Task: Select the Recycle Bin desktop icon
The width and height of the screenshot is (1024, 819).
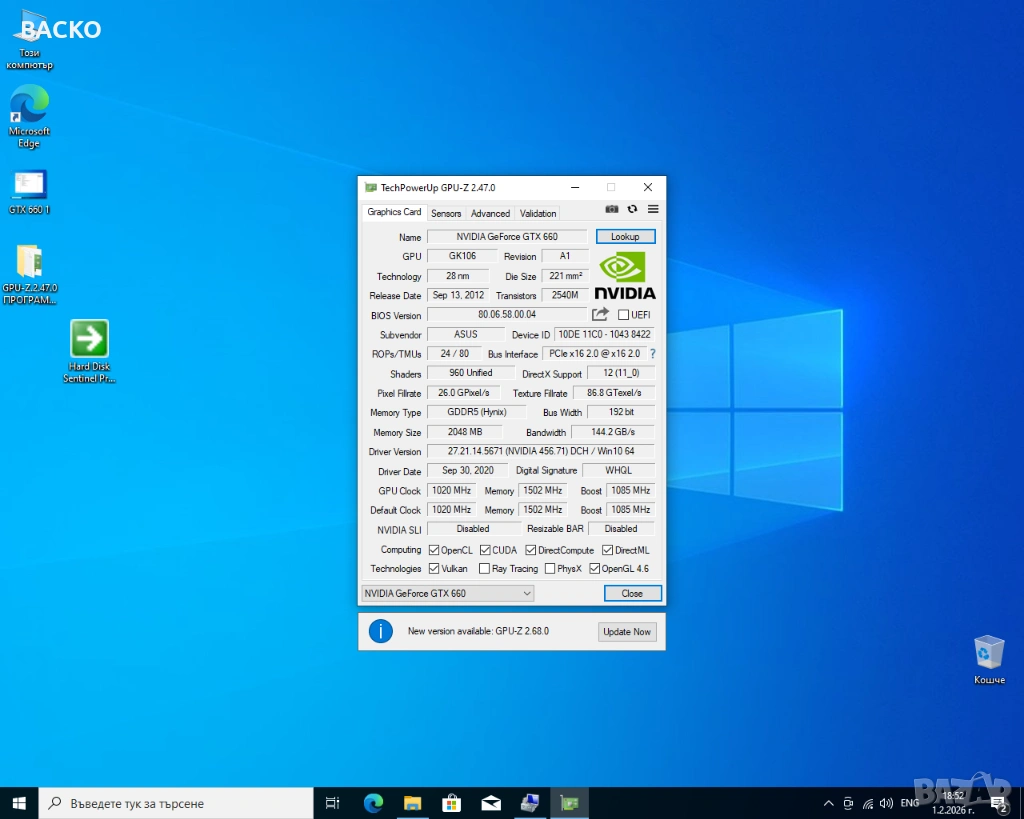Action: click(989, 653)
